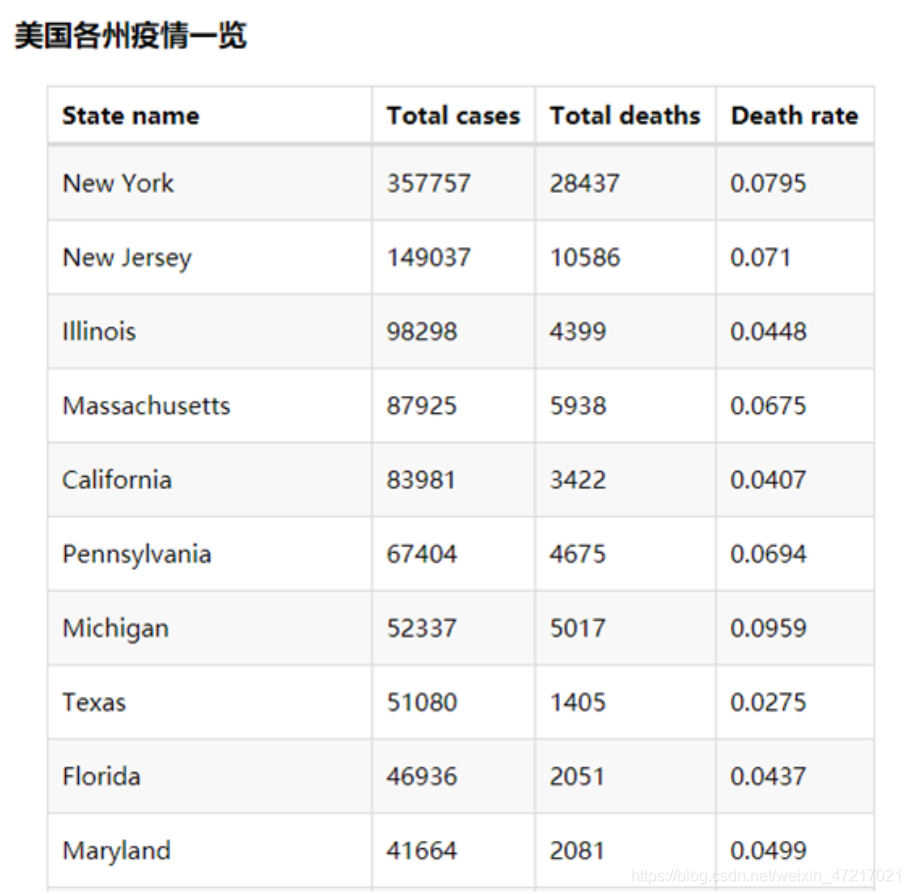The width and height of the screenshot is (910, 894).
Task: Click the Total deaths column header
Action: 625,116
